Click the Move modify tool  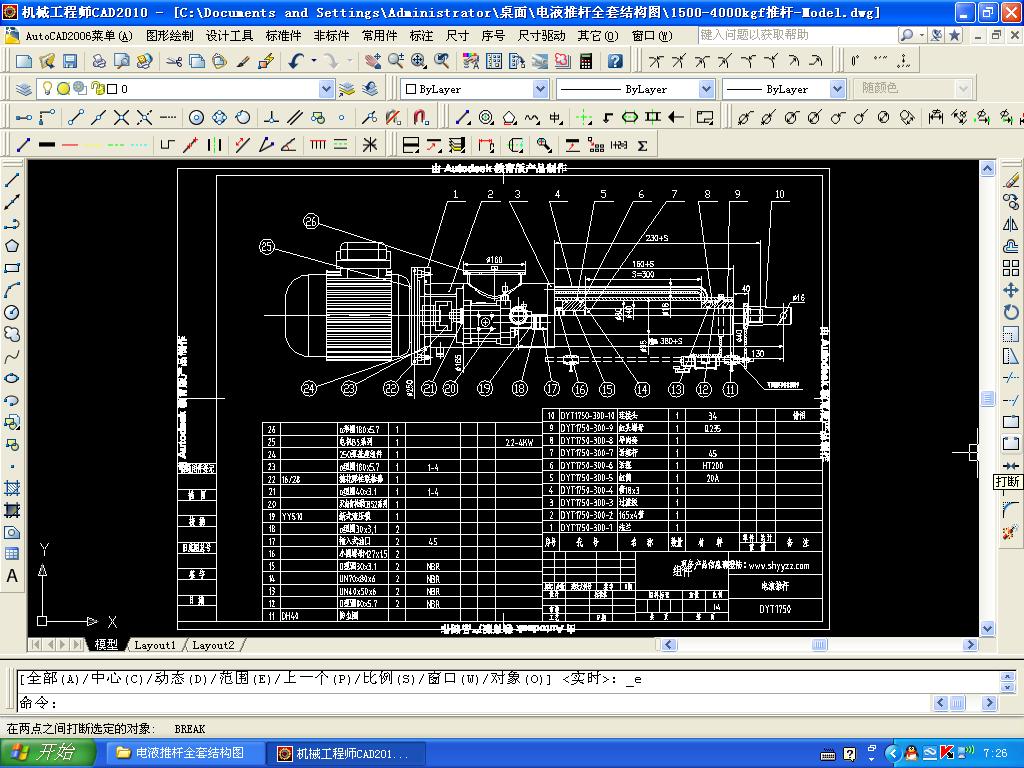click(x=1011, y=290)
